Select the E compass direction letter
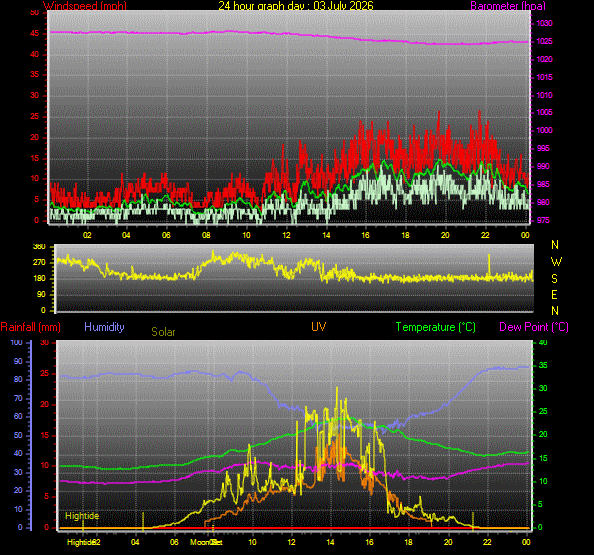 coord(554,294)
